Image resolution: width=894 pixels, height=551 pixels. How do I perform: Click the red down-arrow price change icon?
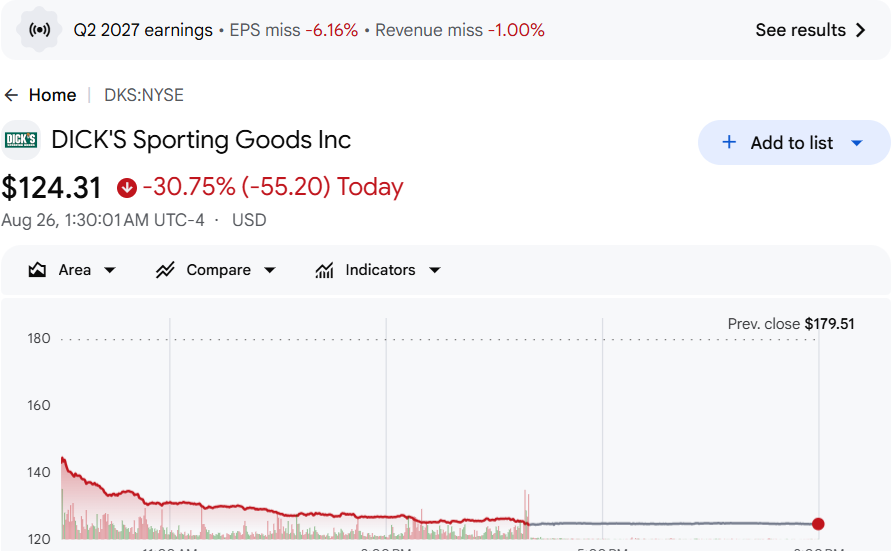tap(127, 188)
